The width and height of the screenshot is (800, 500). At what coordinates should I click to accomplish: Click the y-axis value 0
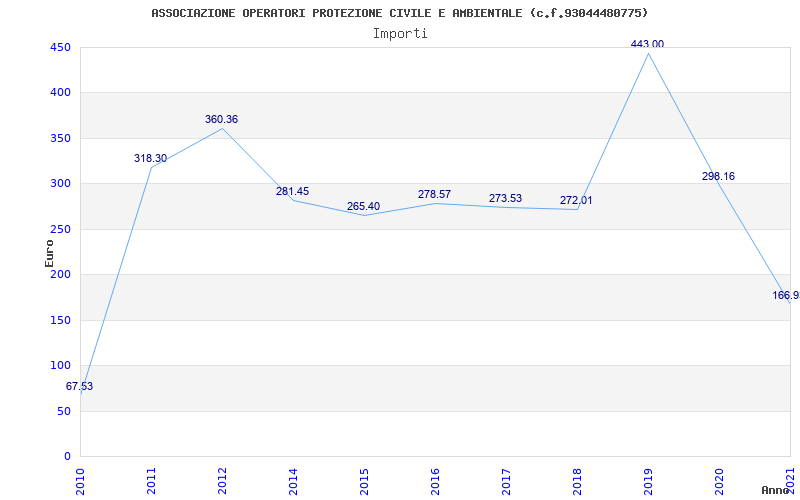67,456
